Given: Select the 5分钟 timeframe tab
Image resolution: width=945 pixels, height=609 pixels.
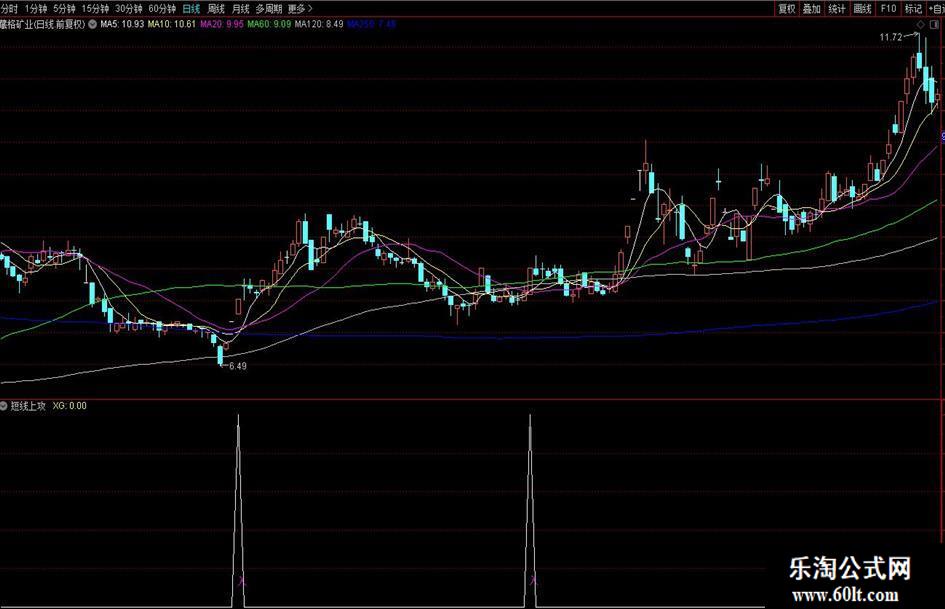Looking at the screenshot, I should (64, 8).
